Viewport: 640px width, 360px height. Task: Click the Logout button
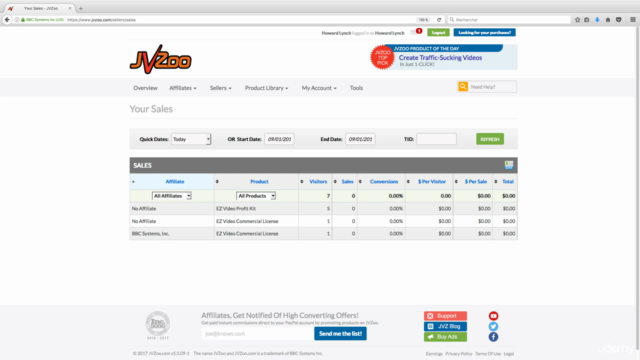pyautogui.click(x=438, y=32)
